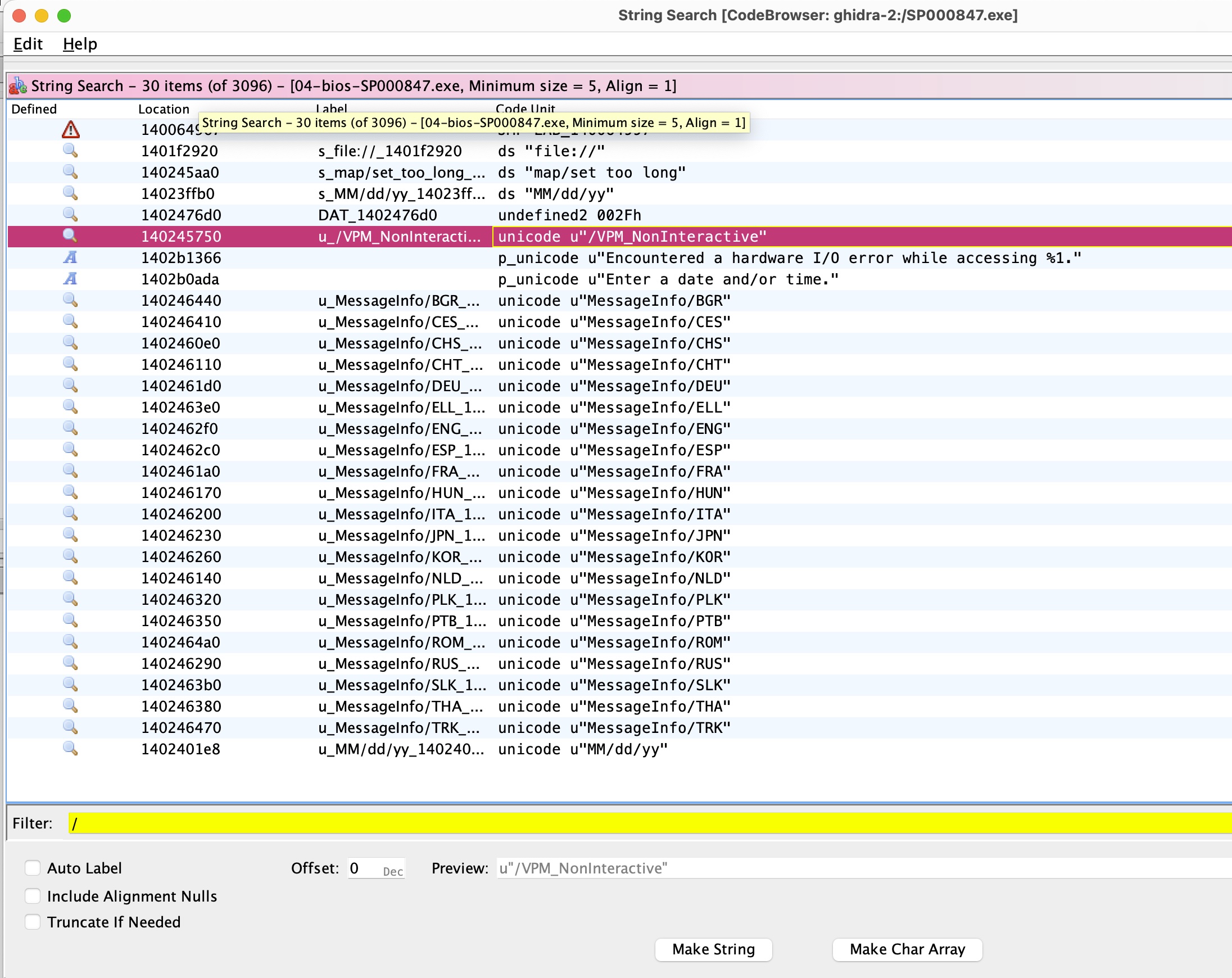Open the Help menu
This screenshot has height=978, width=1232.
(79, 43)
